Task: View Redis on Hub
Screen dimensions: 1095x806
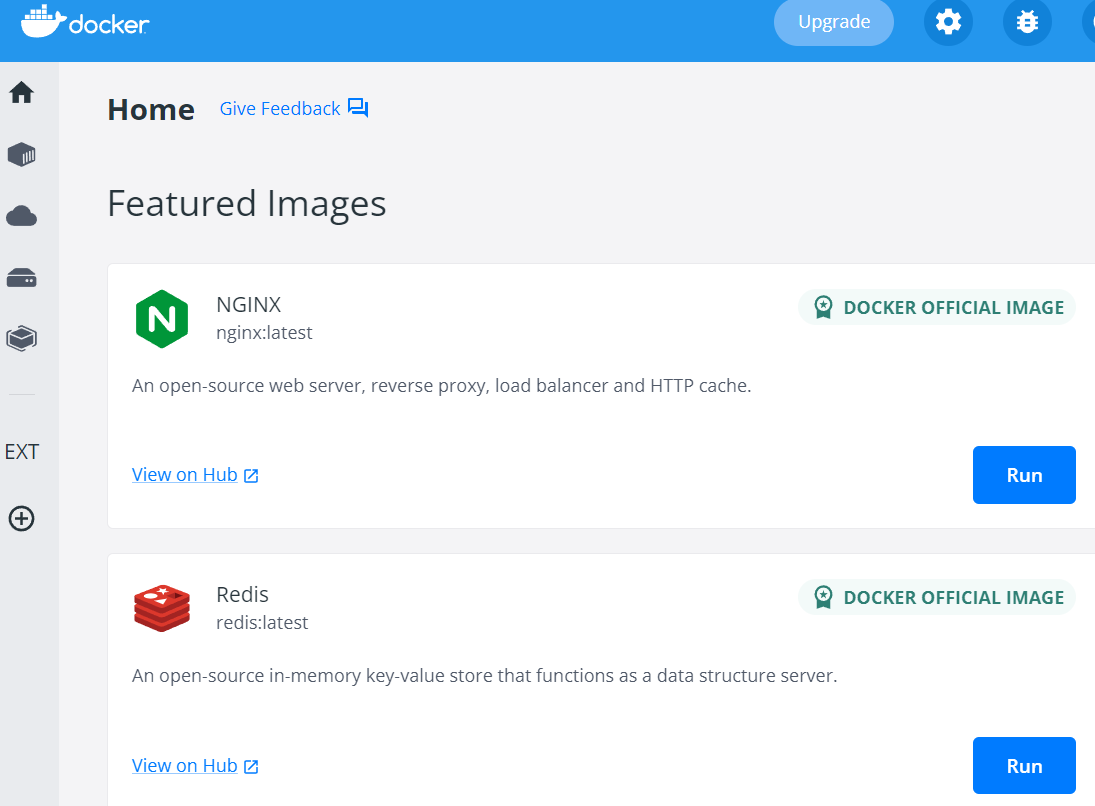Action: tap(185, 765)
